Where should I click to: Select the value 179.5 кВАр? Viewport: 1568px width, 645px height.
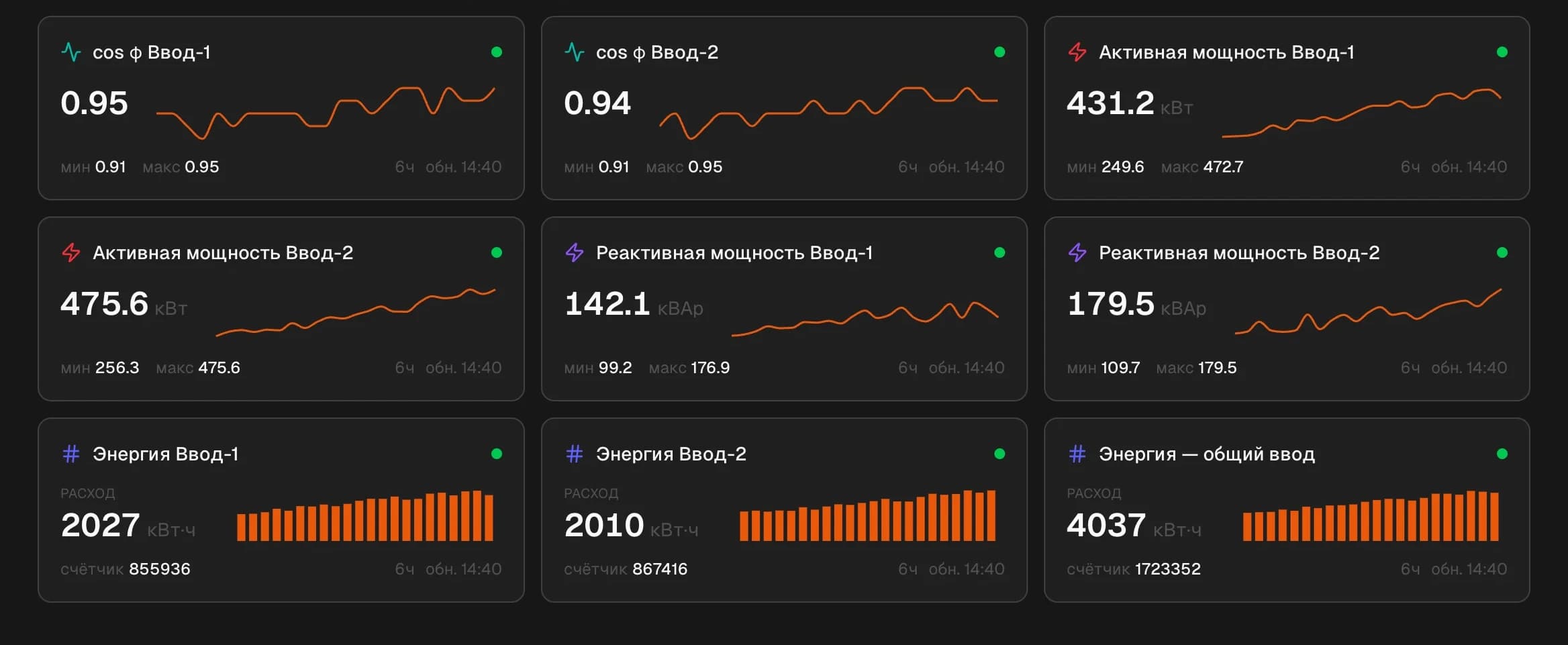[x=1136, y=304]
